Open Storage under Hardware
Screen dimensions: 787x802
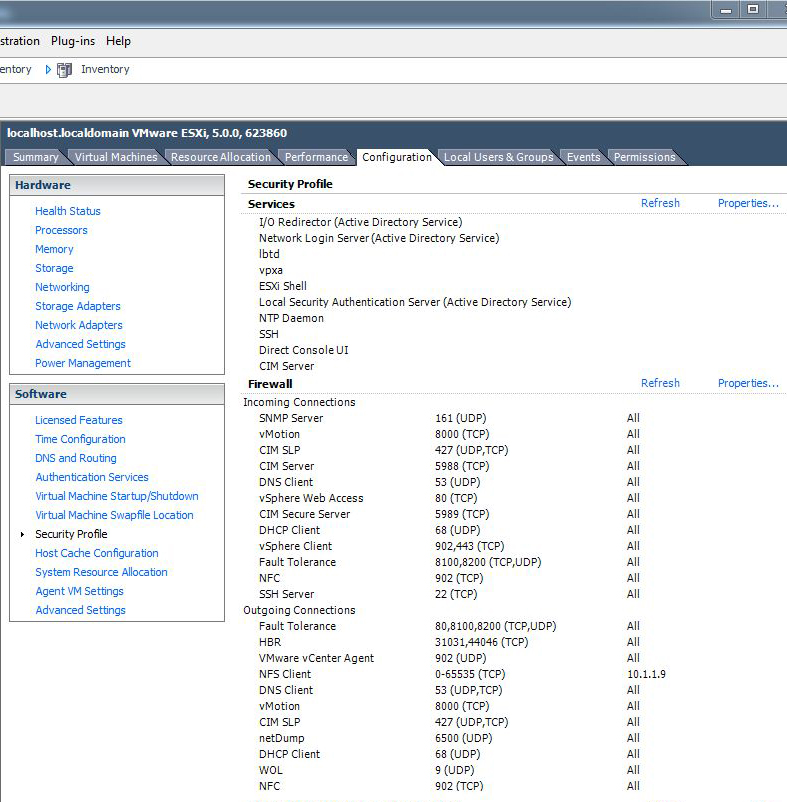[x=54, y=268]
